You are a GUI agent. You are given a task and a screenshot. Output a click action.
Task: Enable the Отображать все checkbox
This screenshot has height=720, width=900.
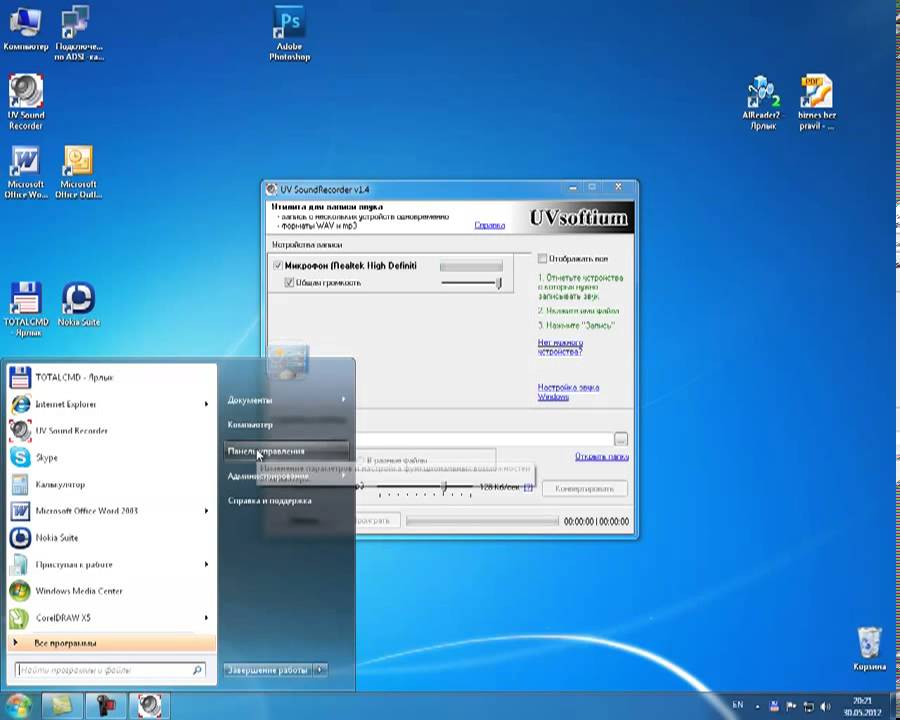coord(542,258)
